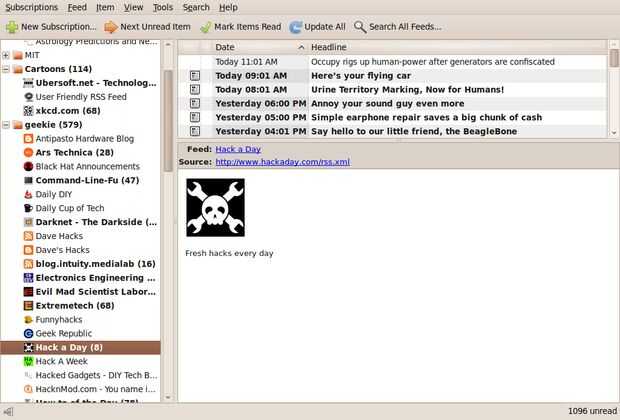The image size is (620, 420).
Task: Collapse the geekie folder
Action: coord(6,125)
